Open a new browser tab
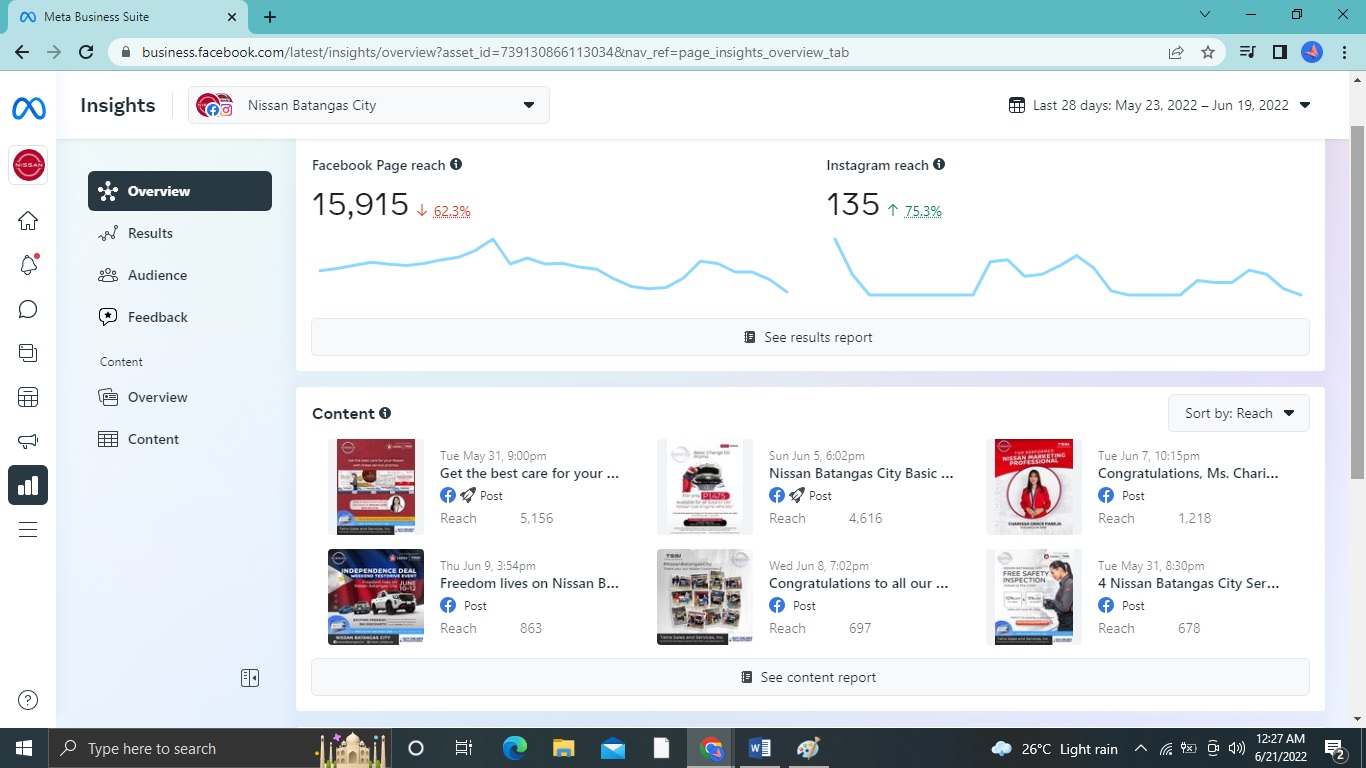Image resolution: width=1366 pixels, height=768 pixels. [270, 17]
